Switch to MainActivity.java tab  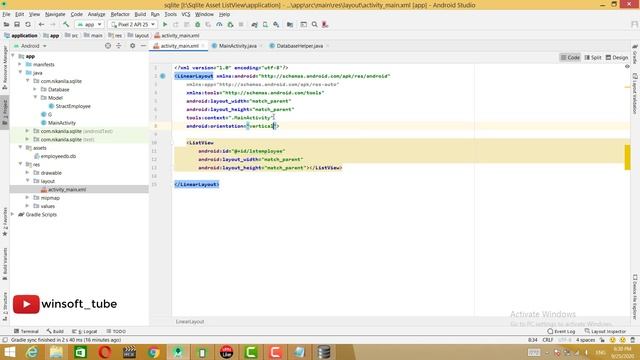(237, 46)
